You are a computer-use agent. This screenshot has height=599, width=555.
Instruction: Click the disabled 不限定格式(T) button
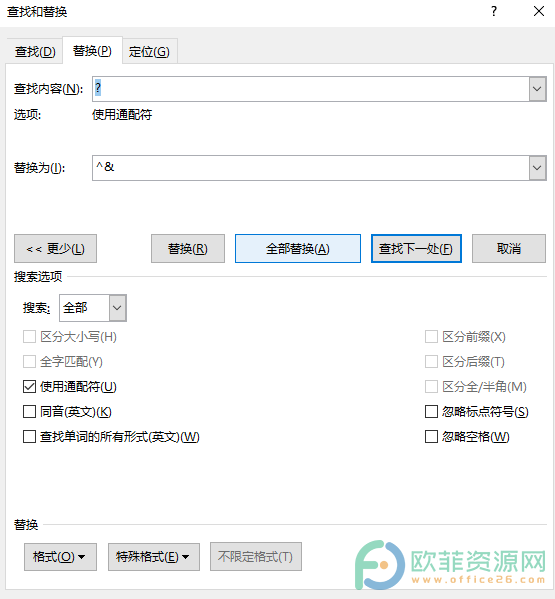tap(256, 557)
